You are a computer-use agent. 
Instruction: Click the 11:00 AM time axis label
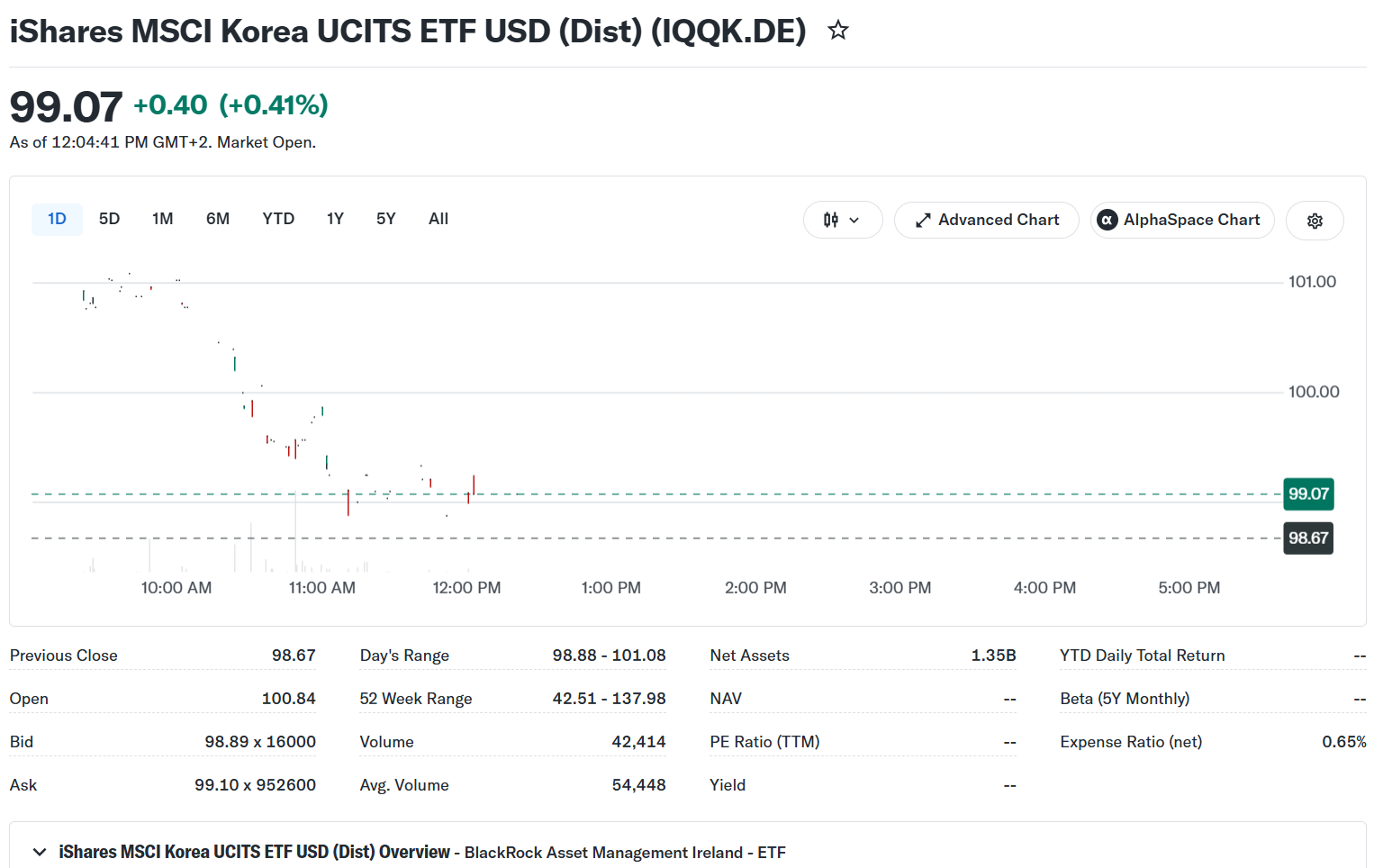tap(322, 588)
